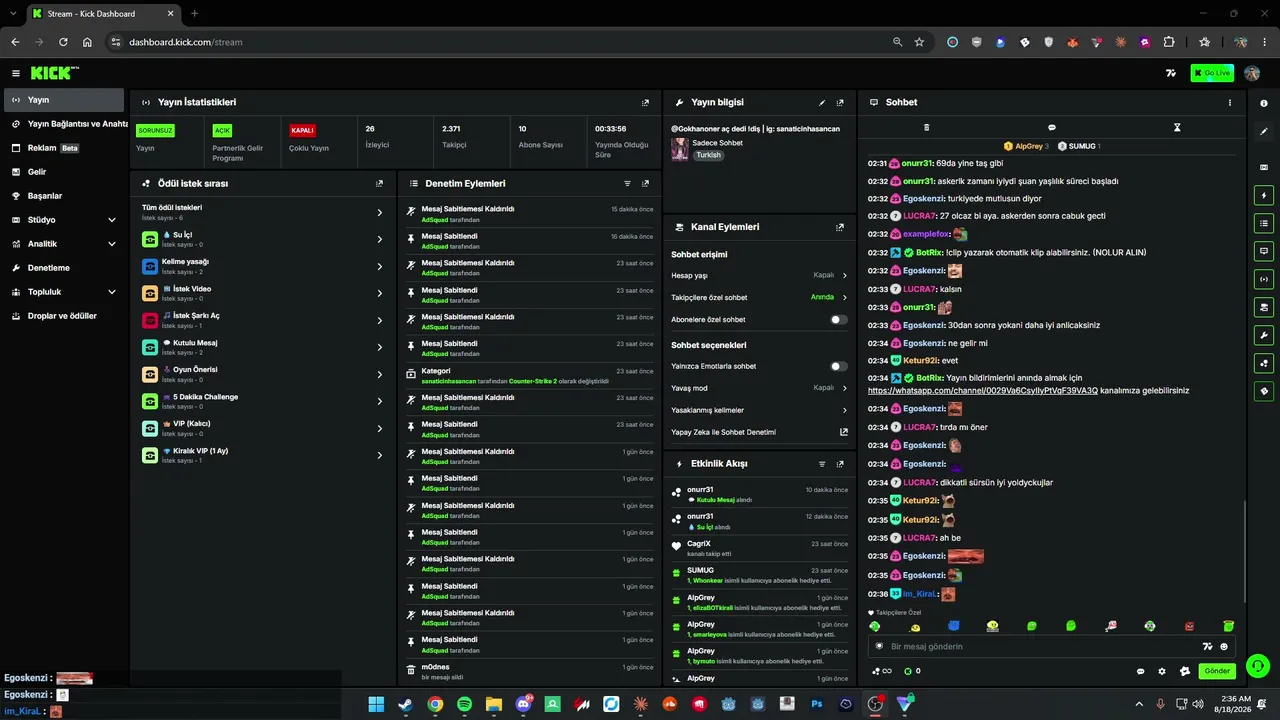1280x720 pixels.
Task: Expand the Kutulu Mesaj reward requests
Action: [x=263, y=347]
